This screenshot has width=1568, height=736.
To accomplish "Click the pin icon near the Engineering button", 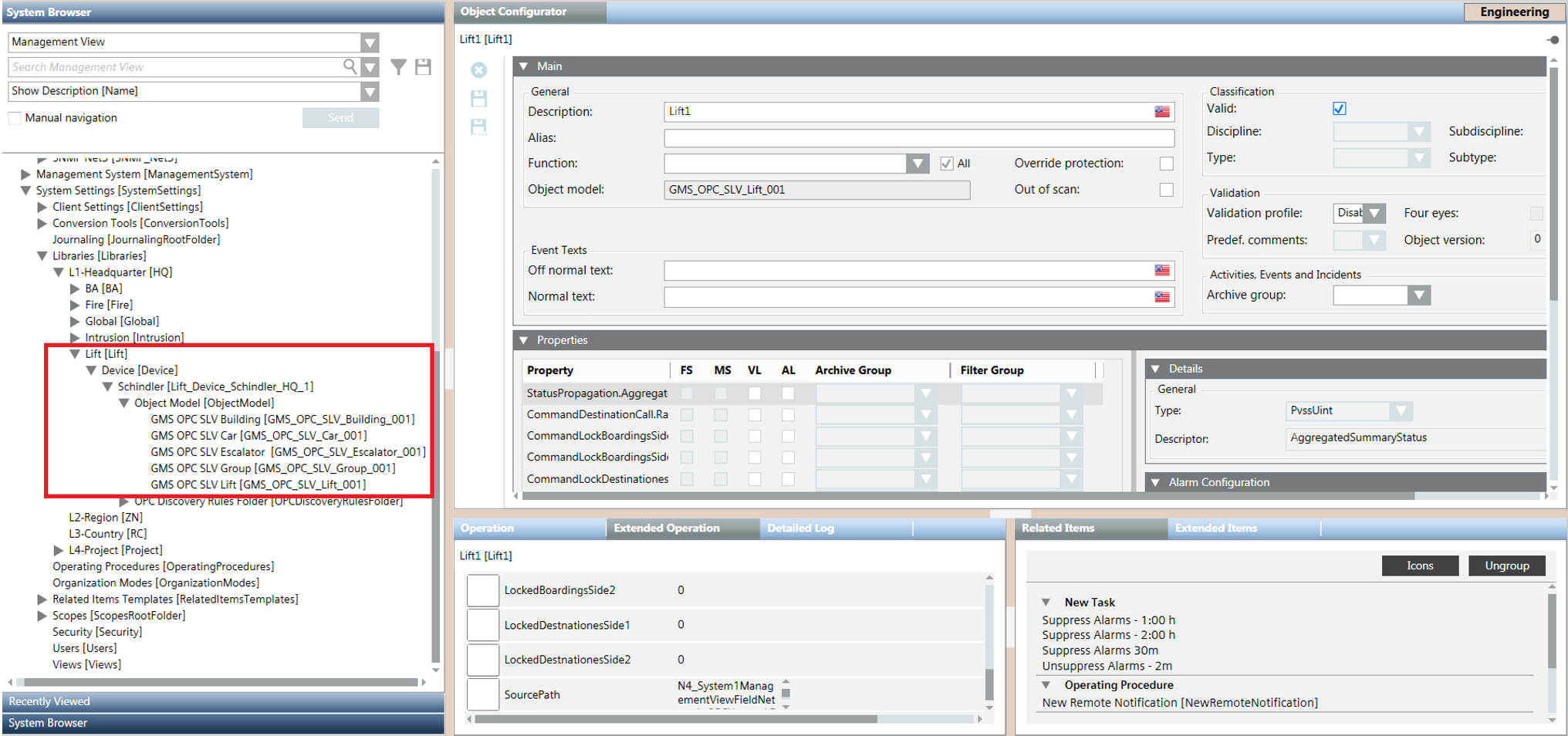I will [1553, 39].
